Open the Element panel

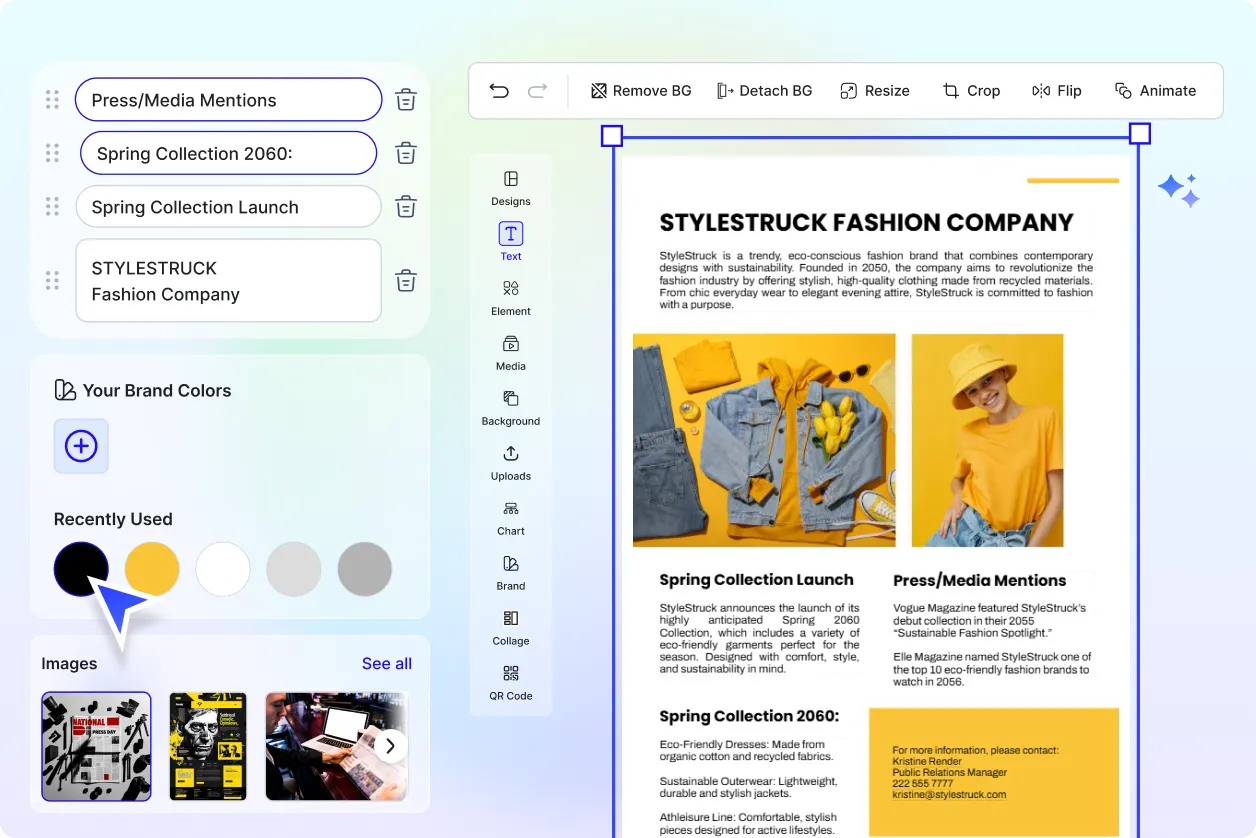[510, 297]
